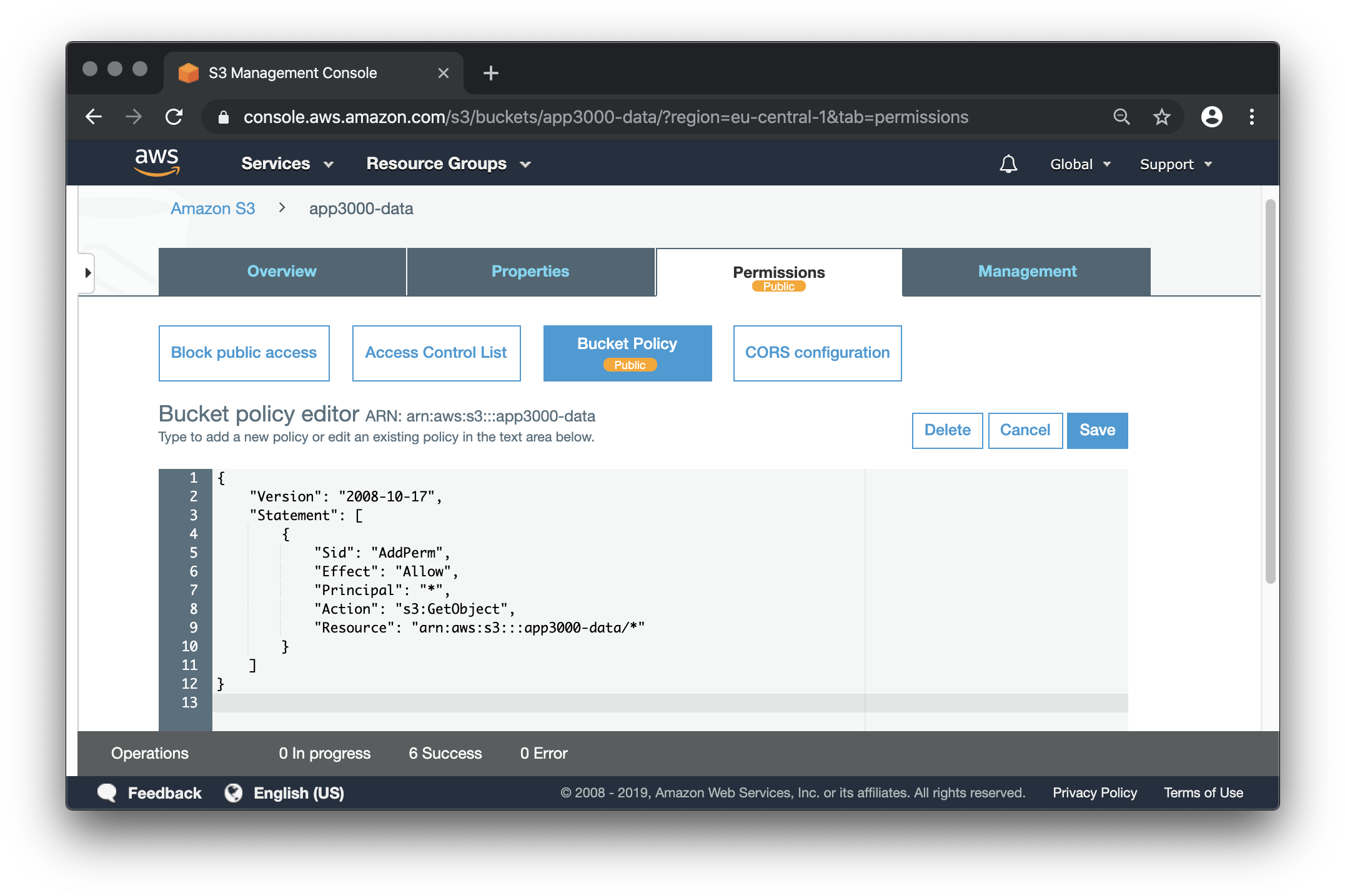The height and width of the screenshot is (896, 1345).
Task: Click the zoom magnifier icon in address bar
Action: pyautogui.click(x=1121, y=117)
